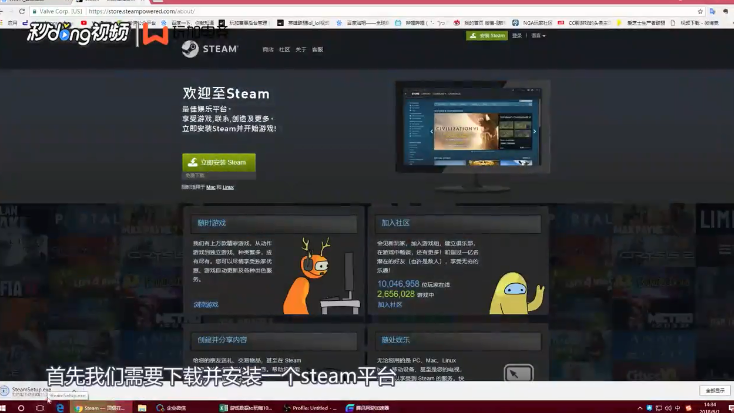Click the right arrow in the Steam client preview
The width and height of the screenshot is (734, 413).
tap(535, 132)
